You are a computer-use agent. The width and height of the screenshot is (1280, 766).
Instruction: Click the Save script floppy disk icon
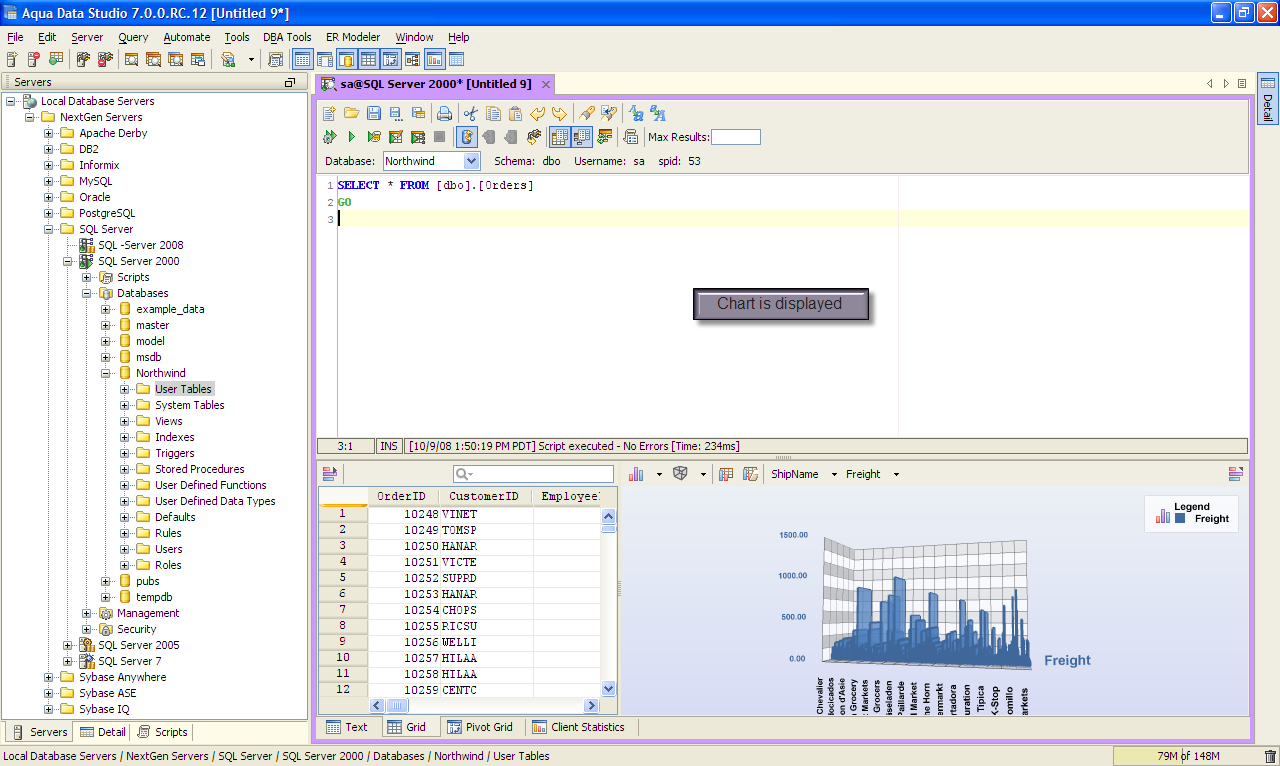point(373,113)
